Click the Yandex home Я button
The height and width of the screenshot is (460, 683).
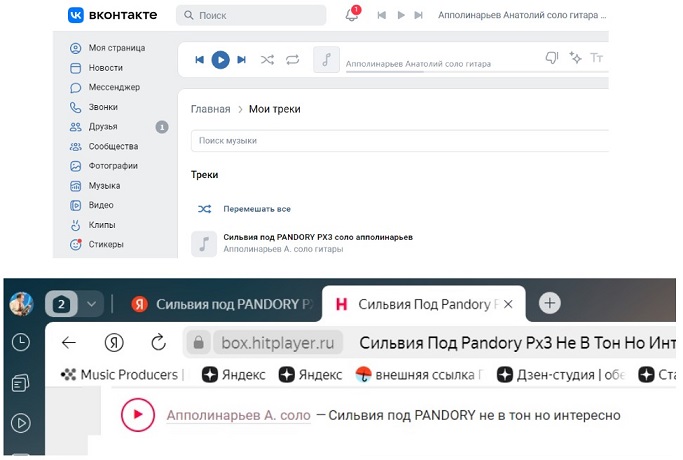(114, 343)
